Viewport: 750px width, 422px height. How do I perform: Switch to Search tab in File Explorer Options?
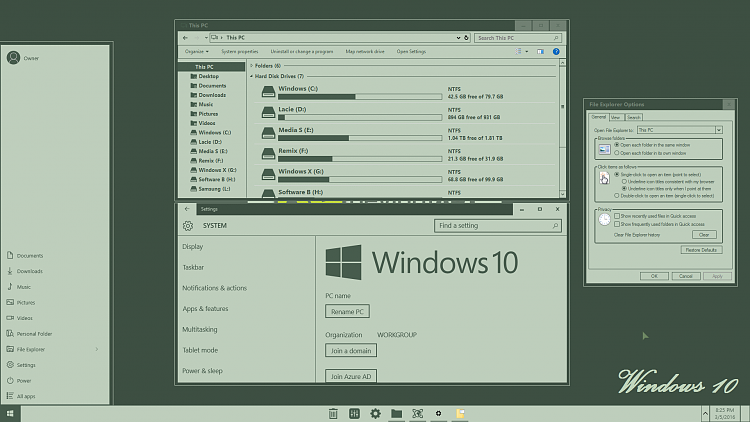click(633, 117)
